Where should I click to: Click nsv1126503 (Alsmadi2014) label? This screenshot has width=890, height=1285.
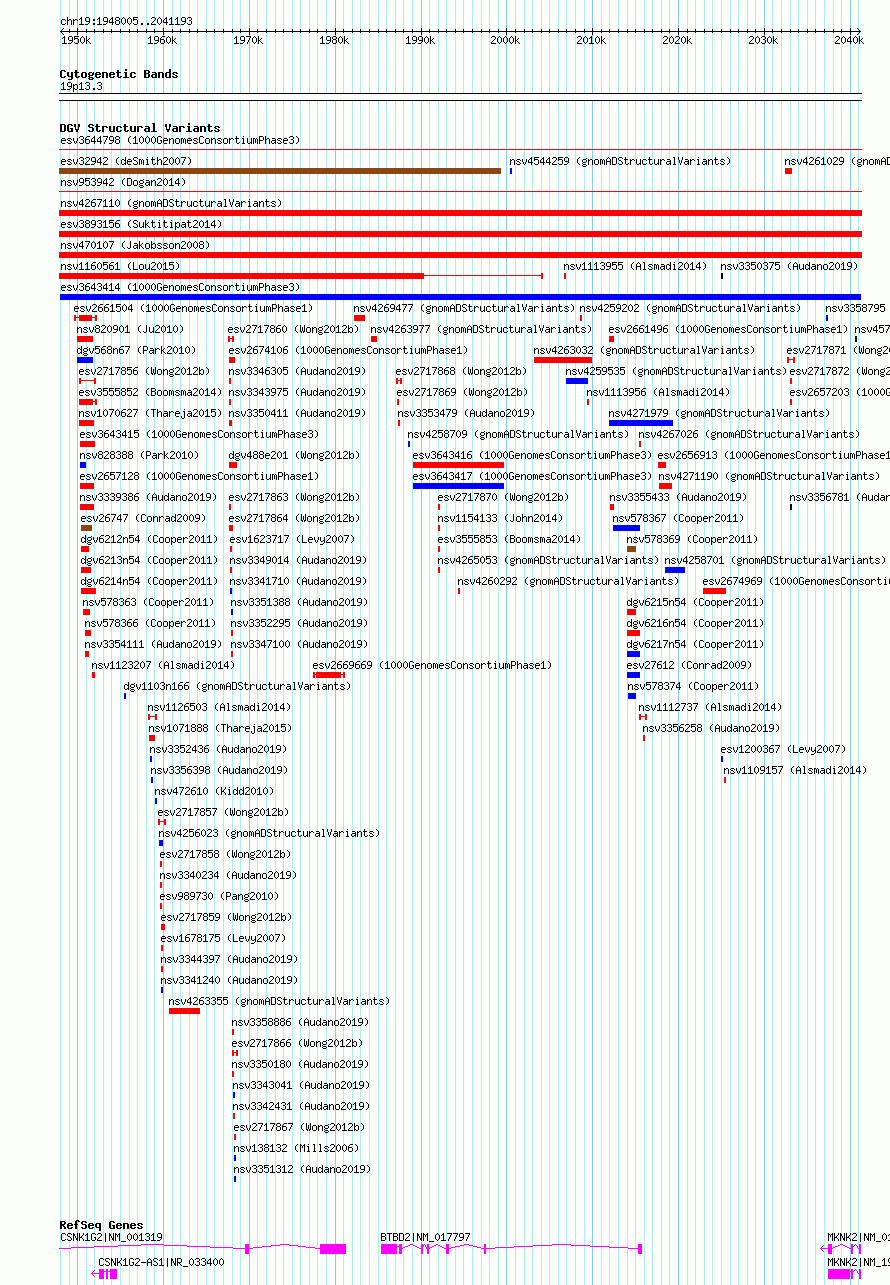point(219,707)
